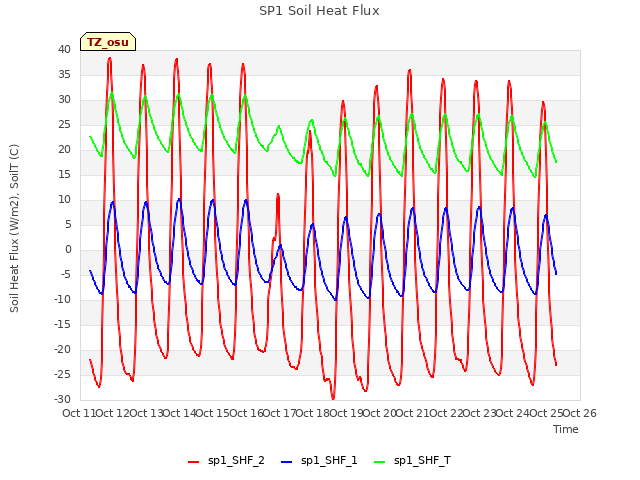Screen dimensions: 640x480
Task: Click the y-axis tick value 0
Action: pyautogui.click(x=68, y=250)
